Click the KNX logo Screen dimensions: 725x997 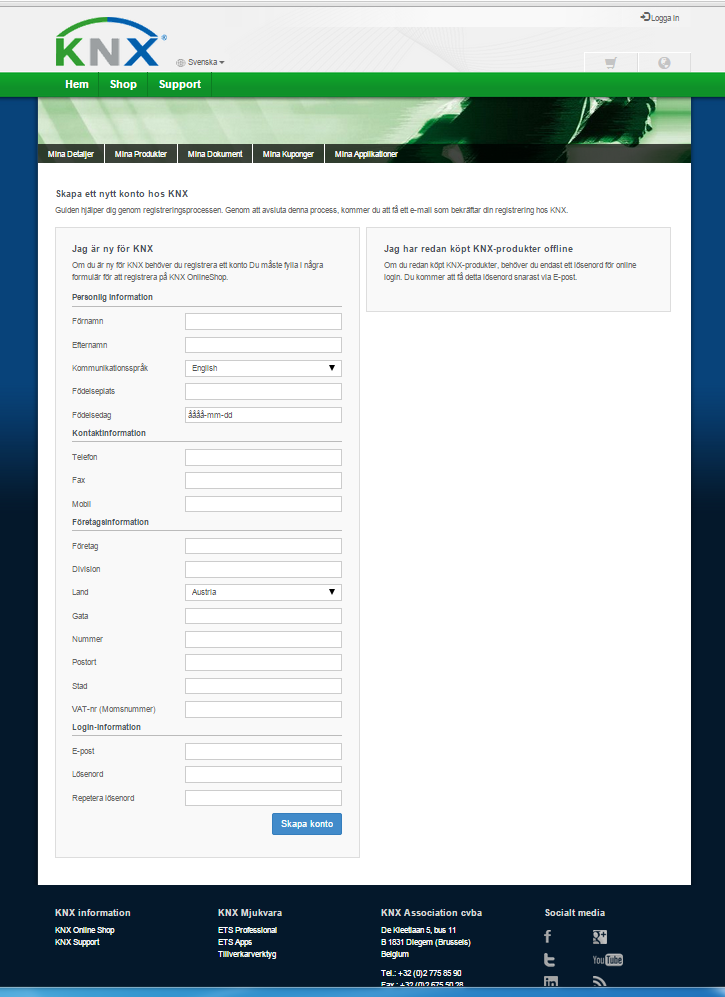[110, 43]
